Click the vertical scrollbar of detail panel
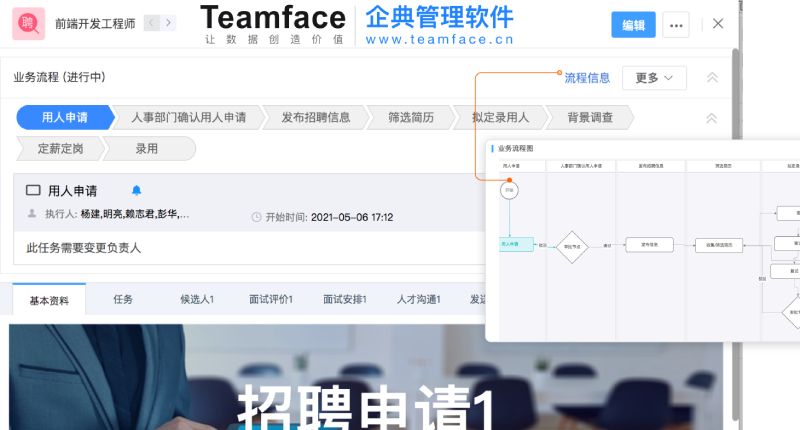 coord(735,234)
